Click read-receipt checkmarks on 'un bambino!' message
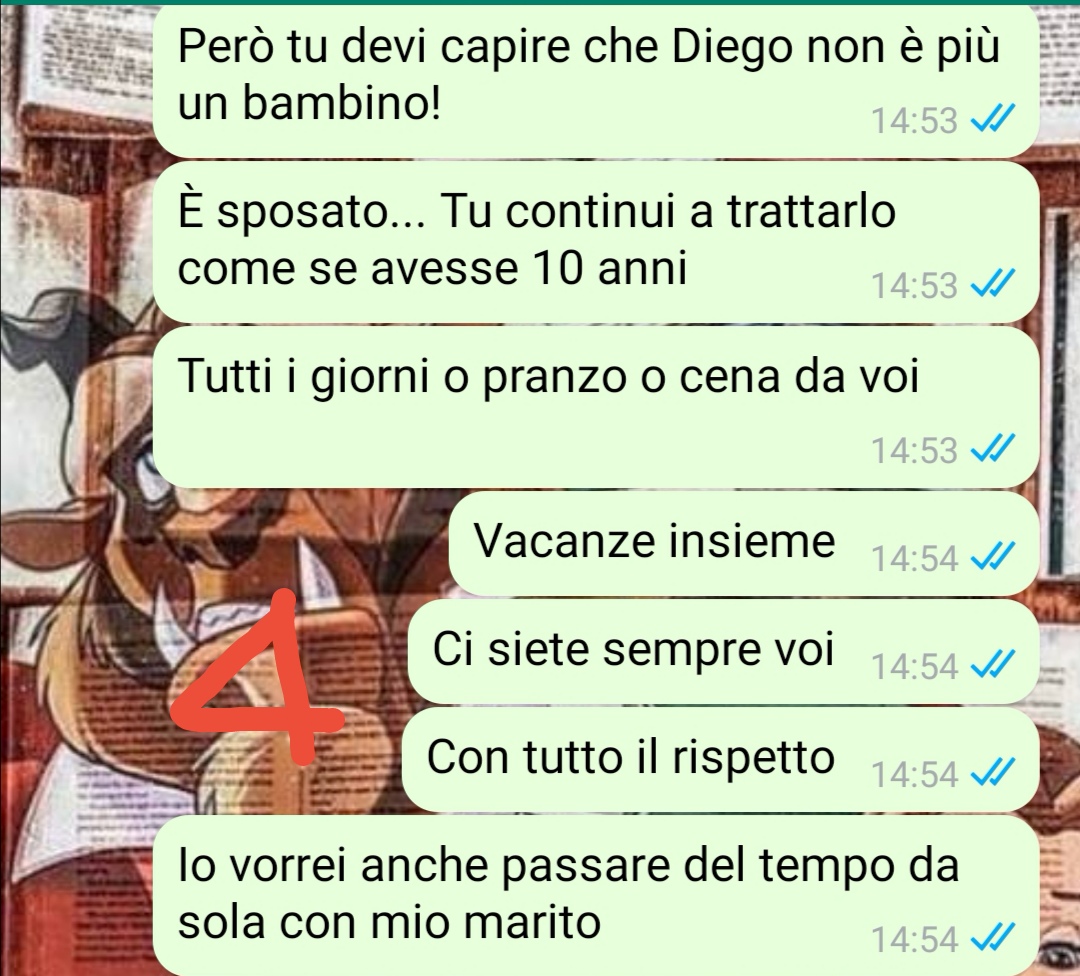Viewport: 1080px width, 976px height. click(x=992, y=118)
